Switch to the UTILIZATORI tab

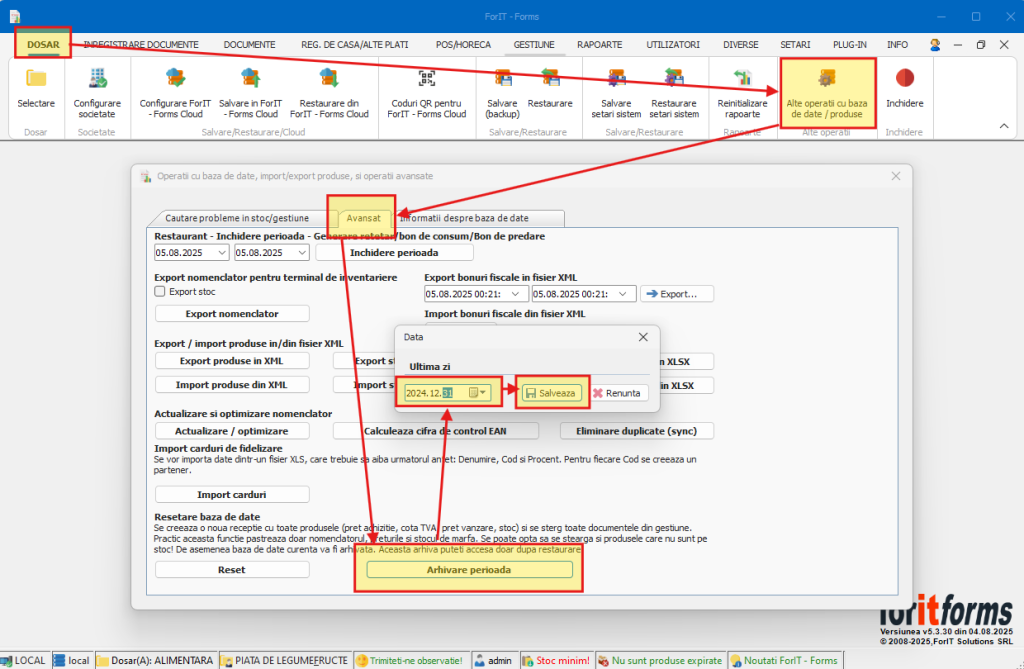(673, 44)
